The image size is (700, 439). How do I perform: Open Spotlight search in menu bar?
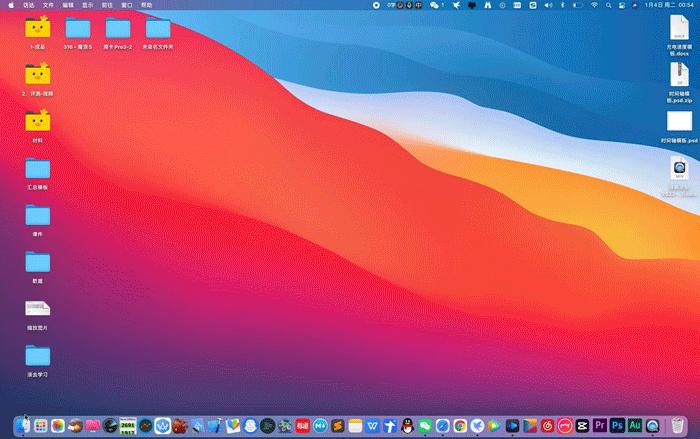[608, 5]
